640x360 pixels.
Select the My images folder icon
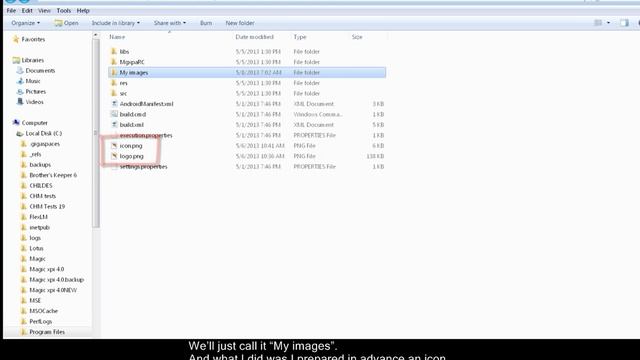click(x=114, y=72)
